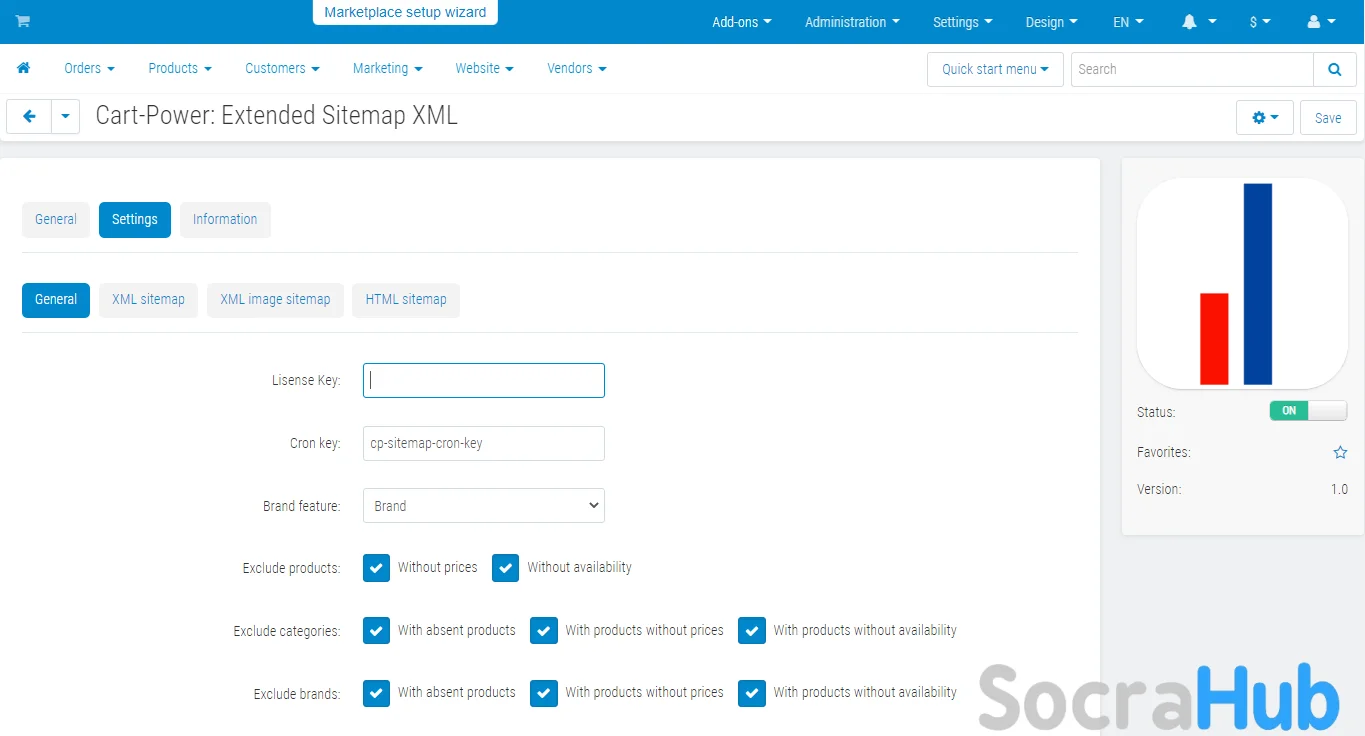Open the user account profile menu
Viewport: 1365px width, 736px height.
click(1322, 22)
